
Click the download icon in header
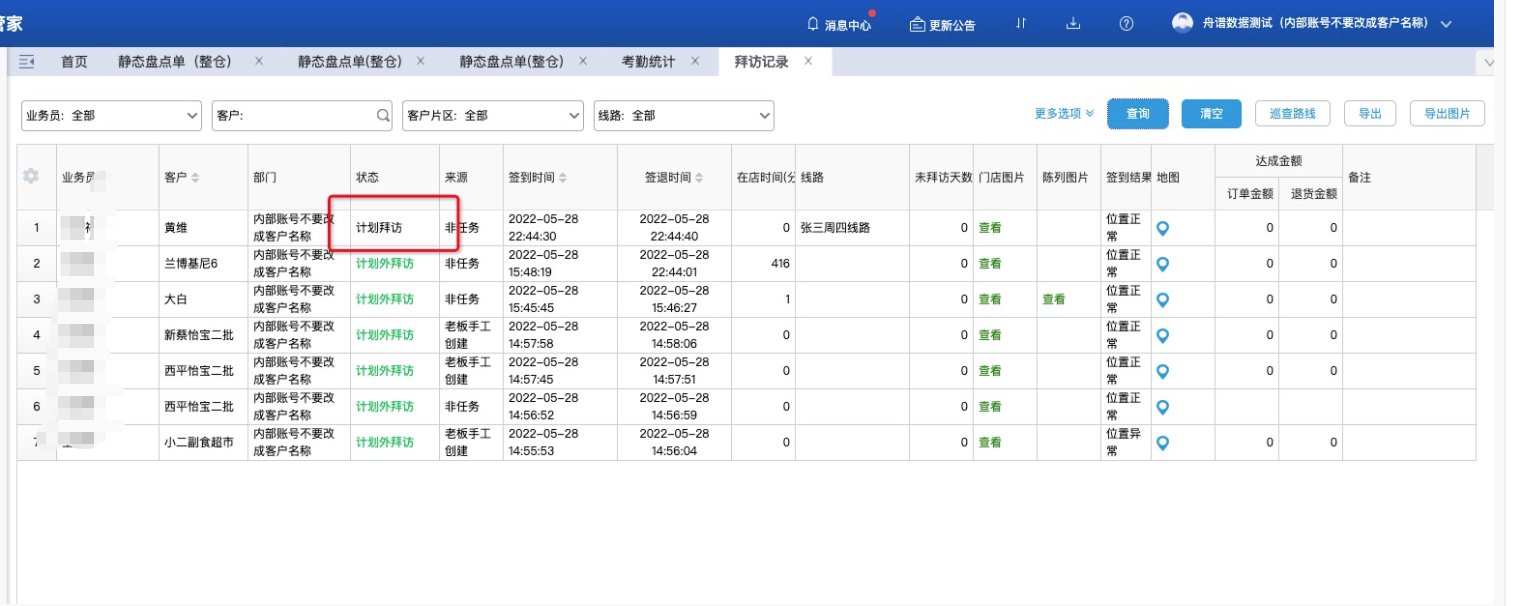pos(1073,24)
